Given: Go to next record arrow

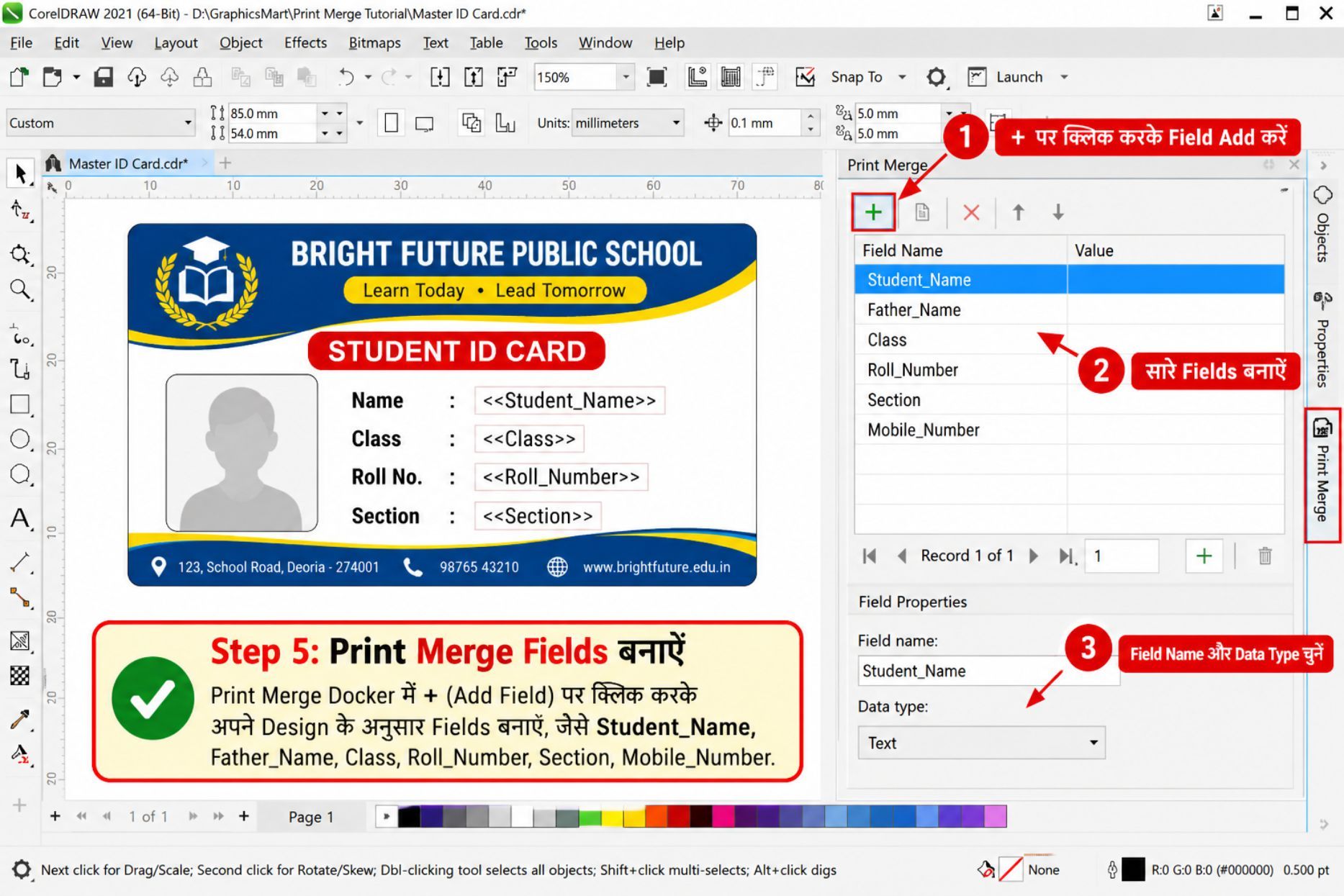Looking at the screenshot, I should click(x=1034, y=556).
